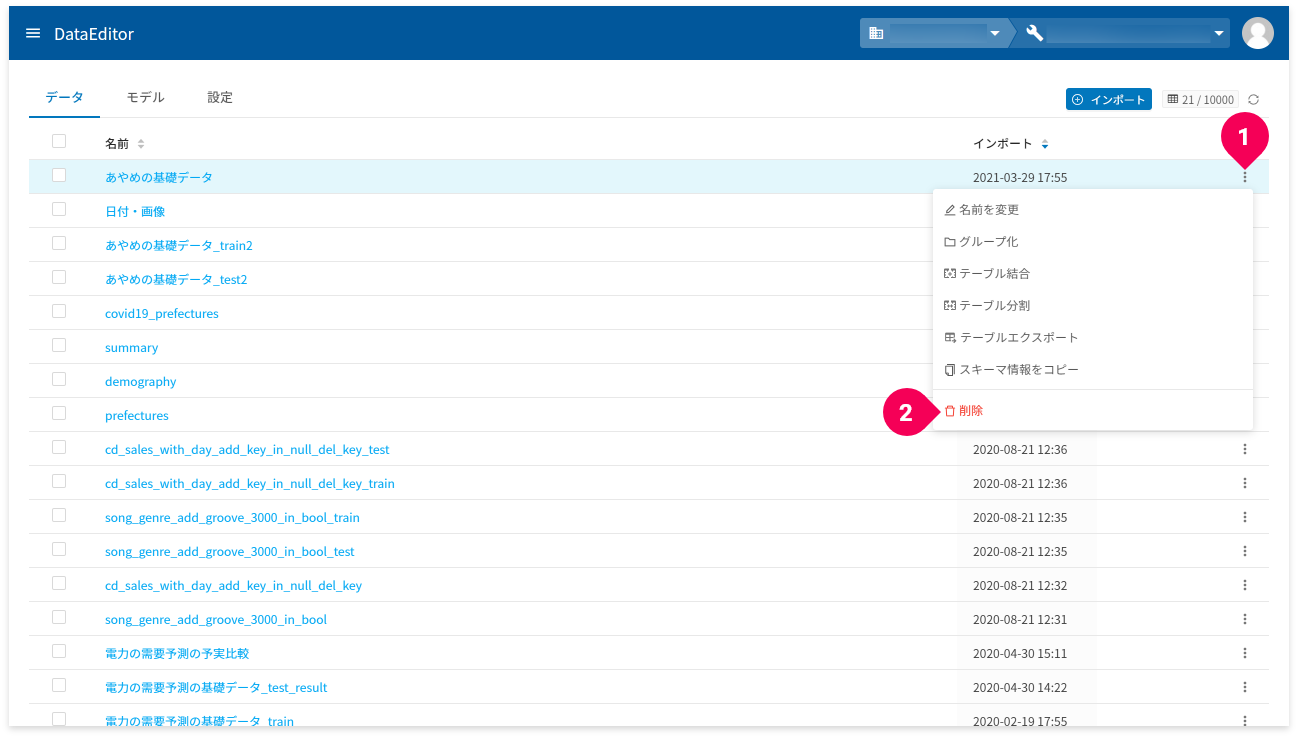Screen dimensions: 1298x738
Task: Open three-dot menu for song_genre_add_groove_3000_in_bool
Action: click(x=1245, y=619)
